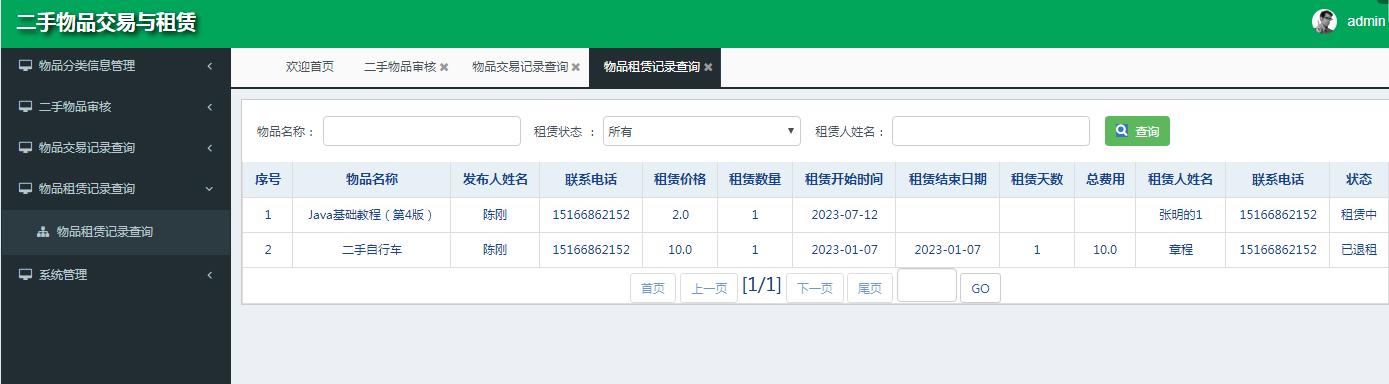Image resolution: width=1389 pixels, height=384 pixels.
Task: Go to 首页 pagination button
Action: coord(653,288)
